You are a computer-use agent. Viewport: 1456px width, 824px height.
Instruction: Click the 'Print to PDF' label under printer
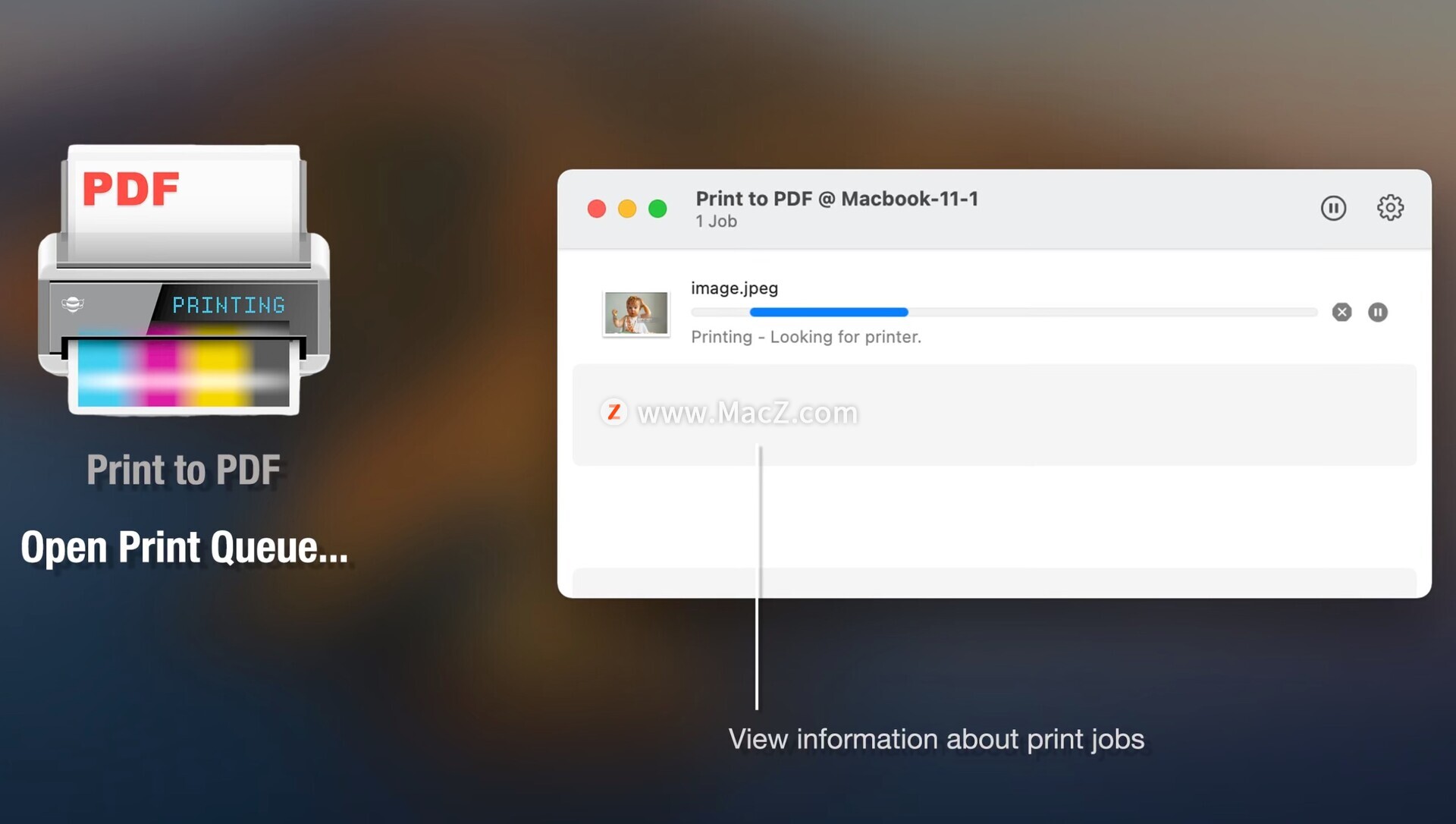(x=184, y=470)
